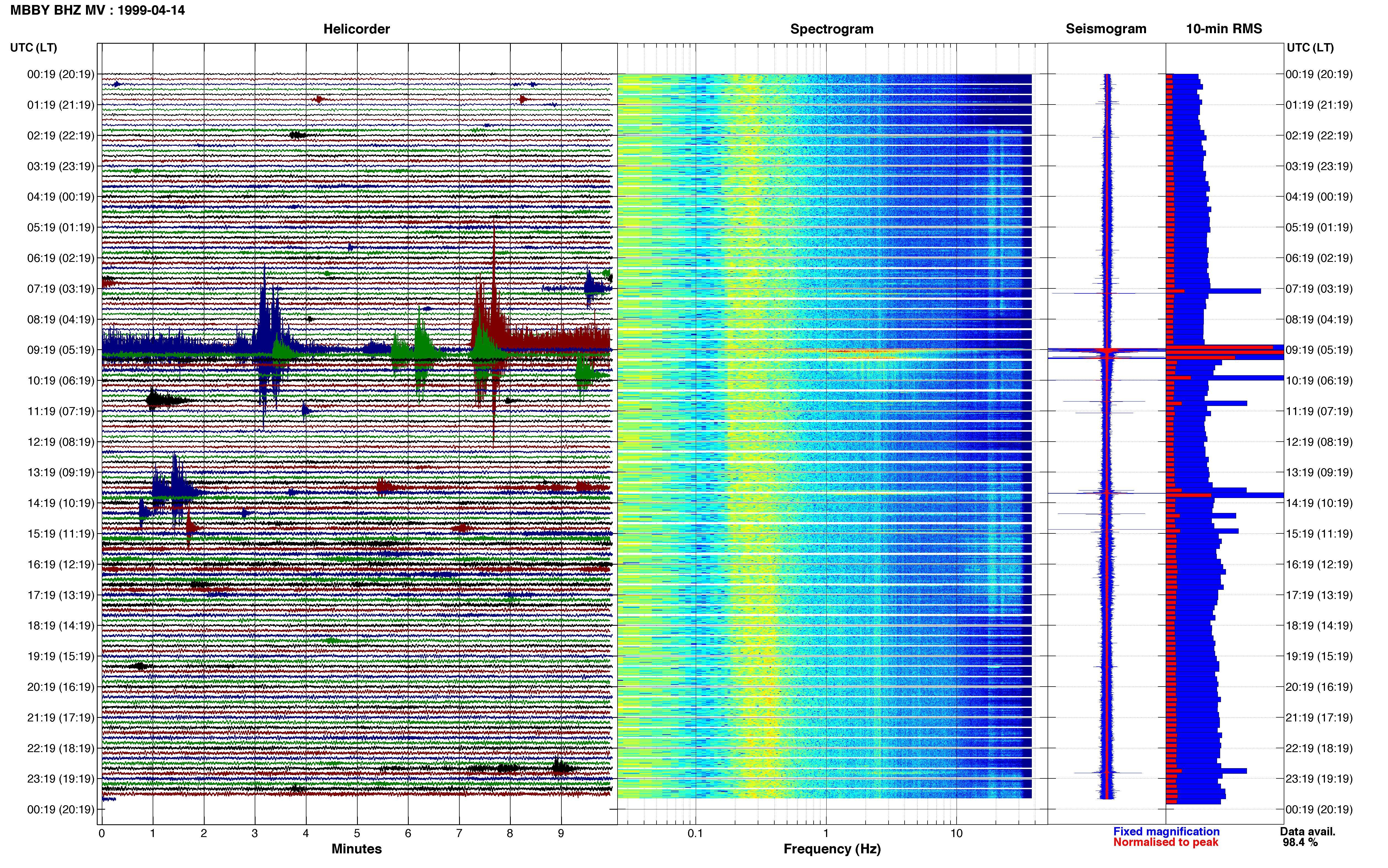This screenshot has height=868, width=1388.
Task: Click the left time label "05:19 (01:19)"
Action: [x=60, y=227]
